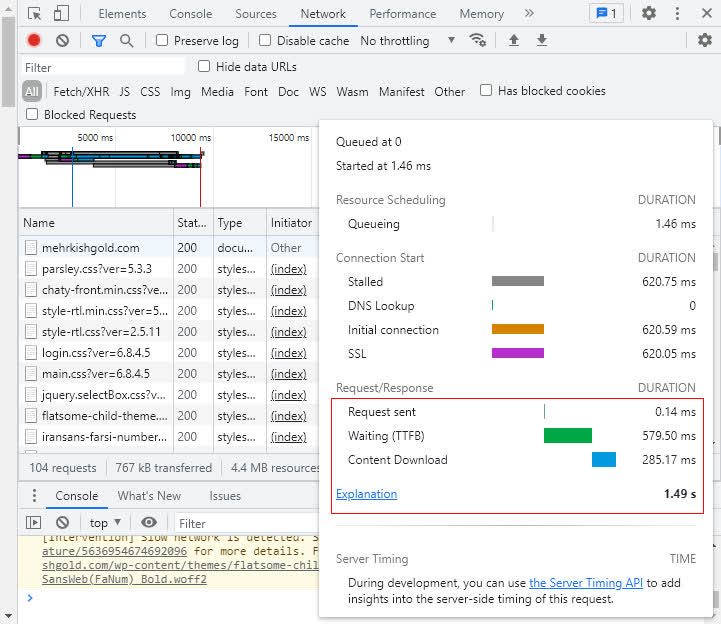Viewport: 721px width, 624px height.
Task: Open the console drawer kebab menu
Action: (x=34, y=495)
